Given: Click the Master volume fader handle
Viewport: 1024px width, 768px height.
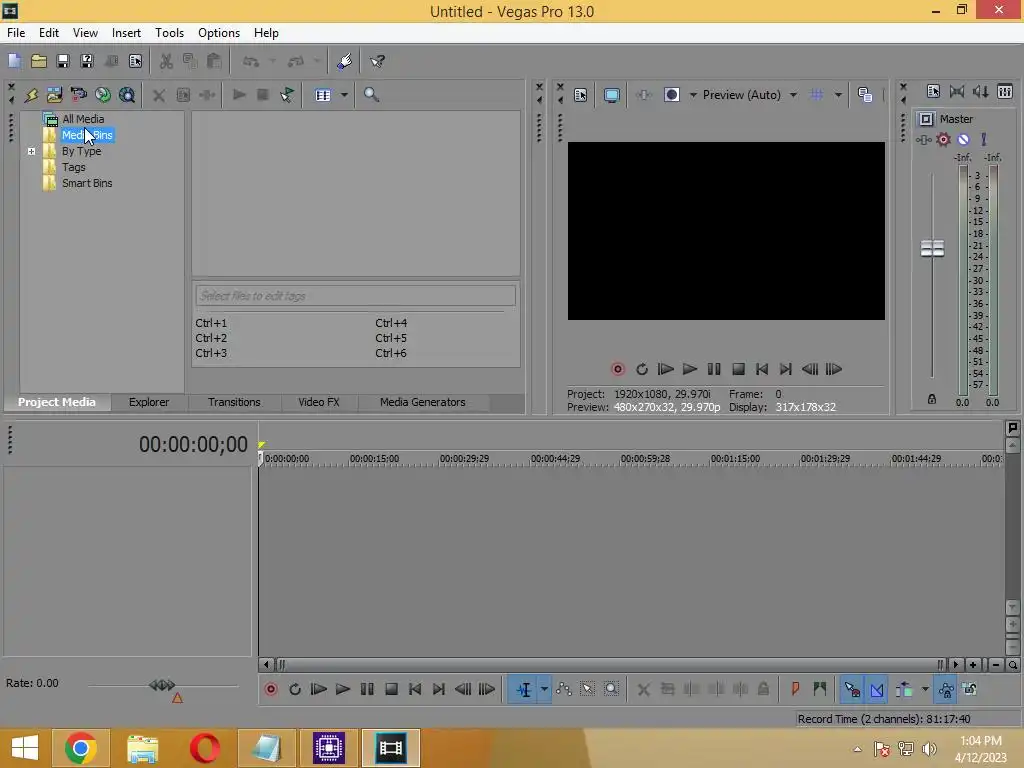Looking at the screenshot, I should 932,248.
